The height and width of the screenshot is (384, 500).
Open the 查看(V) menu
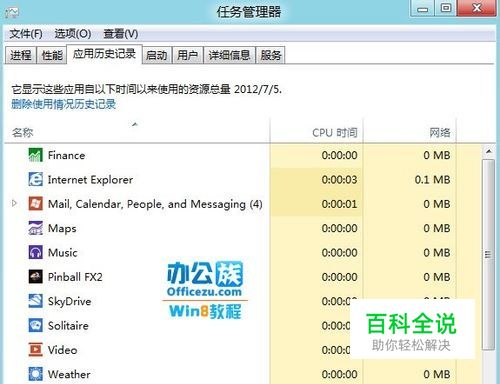121,34
